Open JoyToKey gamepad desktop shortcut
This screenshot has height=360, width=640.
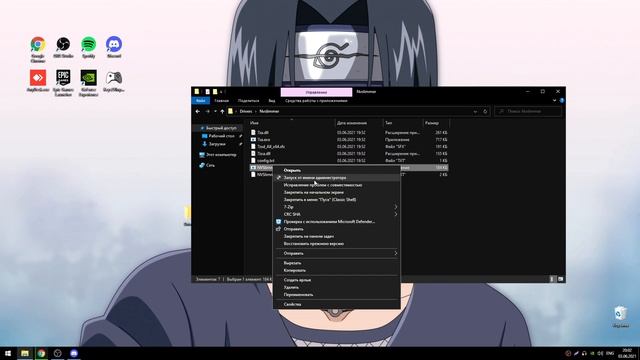tap(114, 81)
